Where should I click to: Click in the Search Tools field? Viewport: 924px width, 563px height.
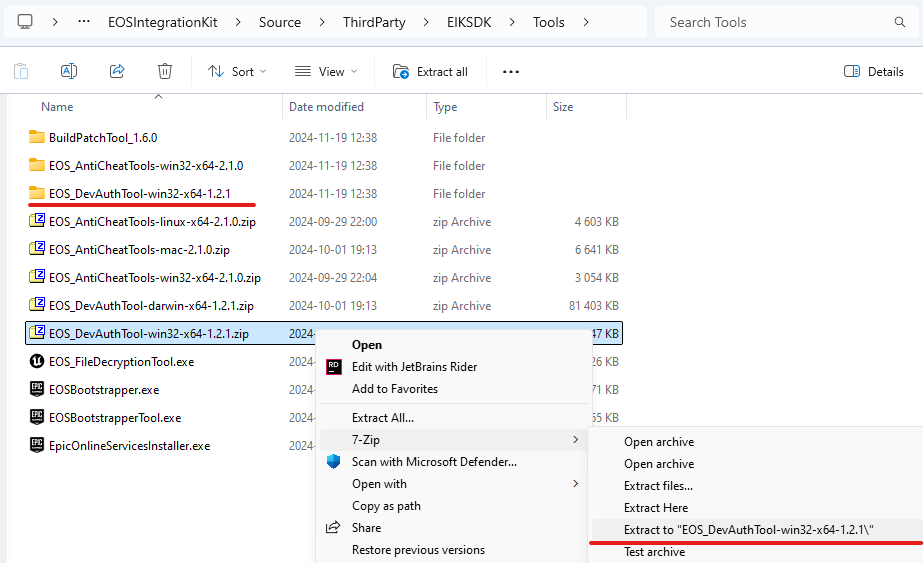pyautogui.click(x=775, y=22)
